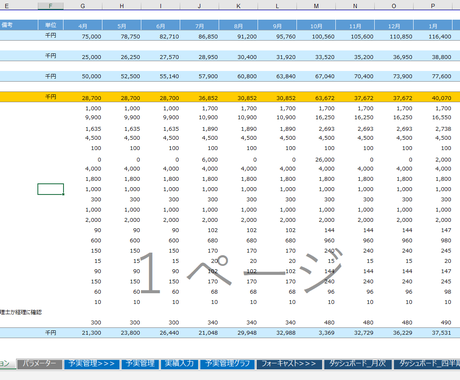Switch to the 予実管理>>> sheet tab

[92, 364]
